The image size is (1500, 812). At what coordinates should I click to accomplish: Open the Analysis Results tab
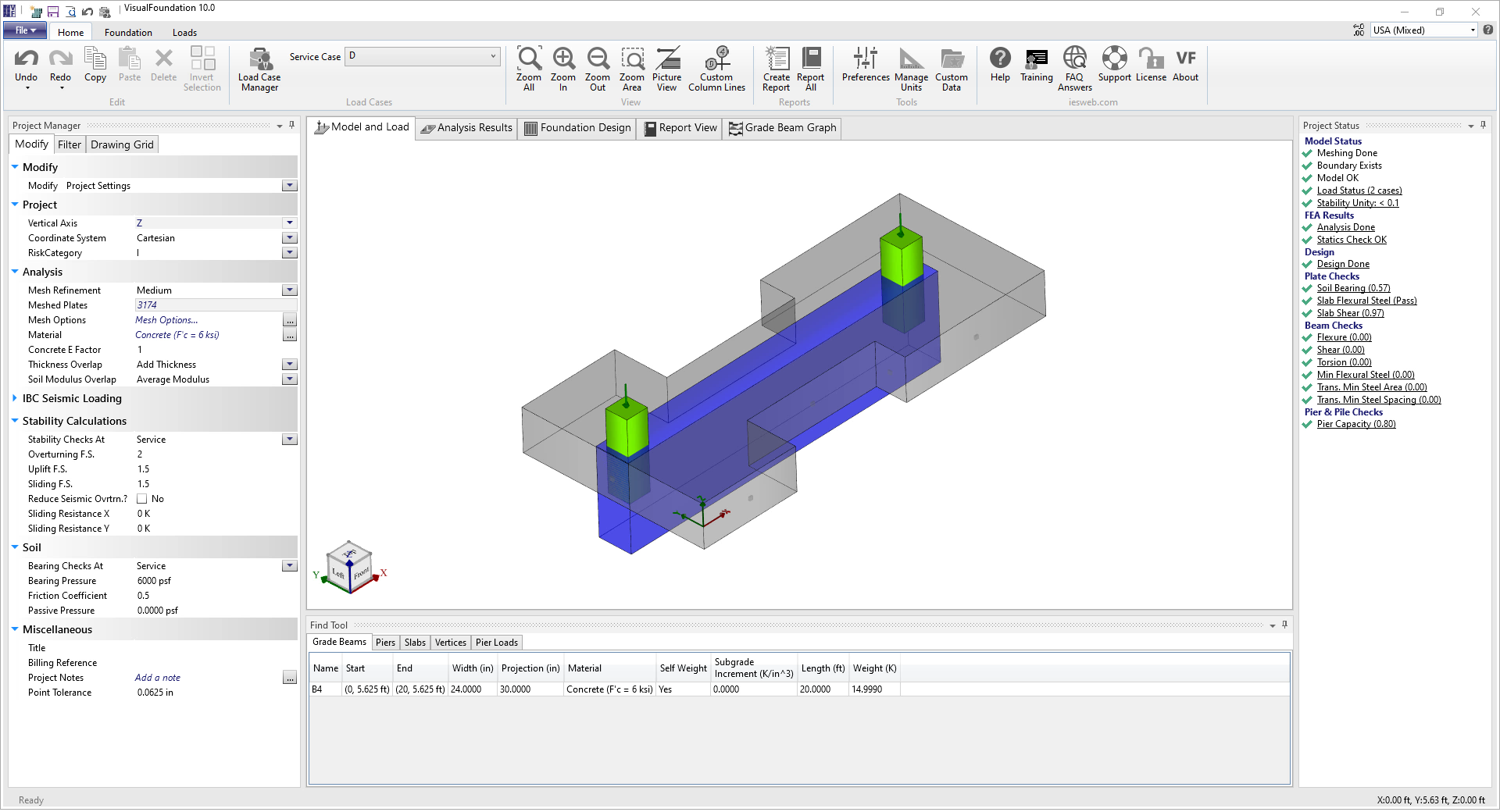(x=466, y=128)
